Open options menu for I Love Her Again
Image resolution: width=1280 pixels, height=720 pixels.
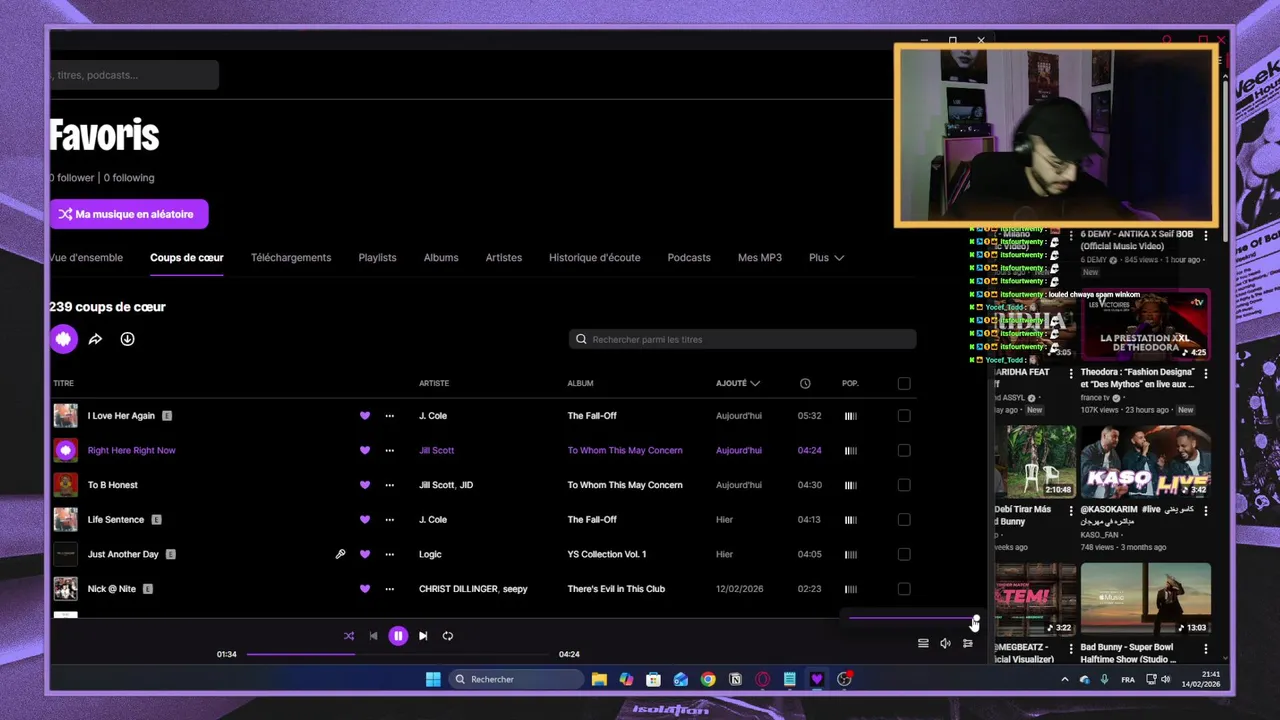point(390,416)
